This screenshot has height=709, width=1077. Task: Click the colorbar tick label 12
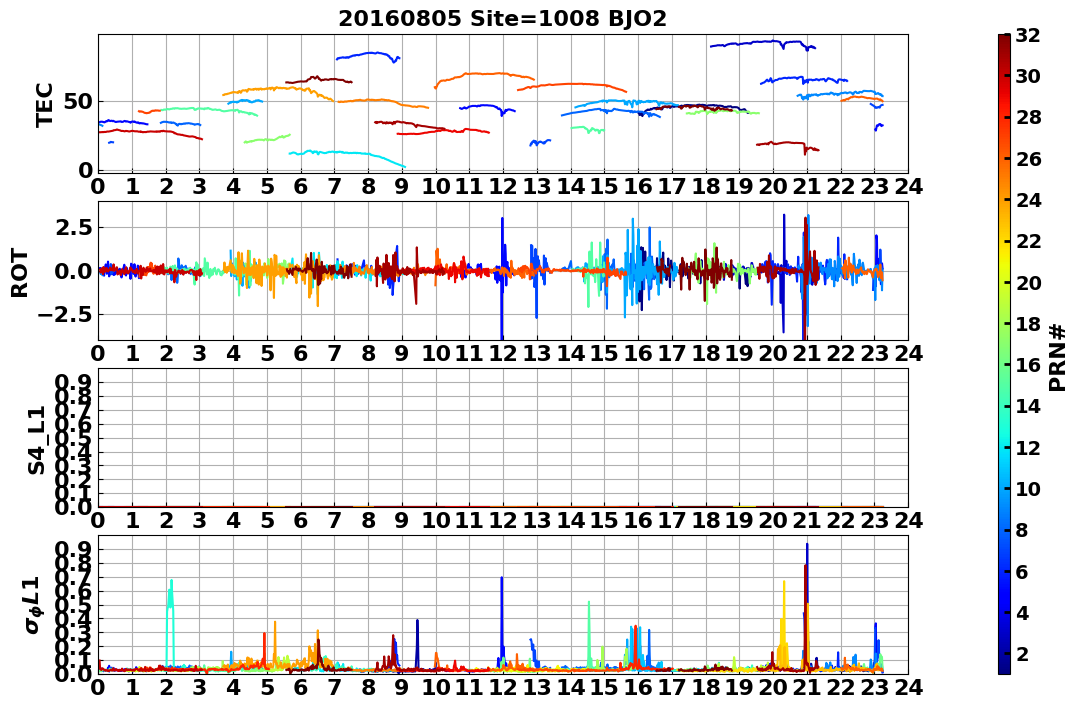tap(1028, 447)
